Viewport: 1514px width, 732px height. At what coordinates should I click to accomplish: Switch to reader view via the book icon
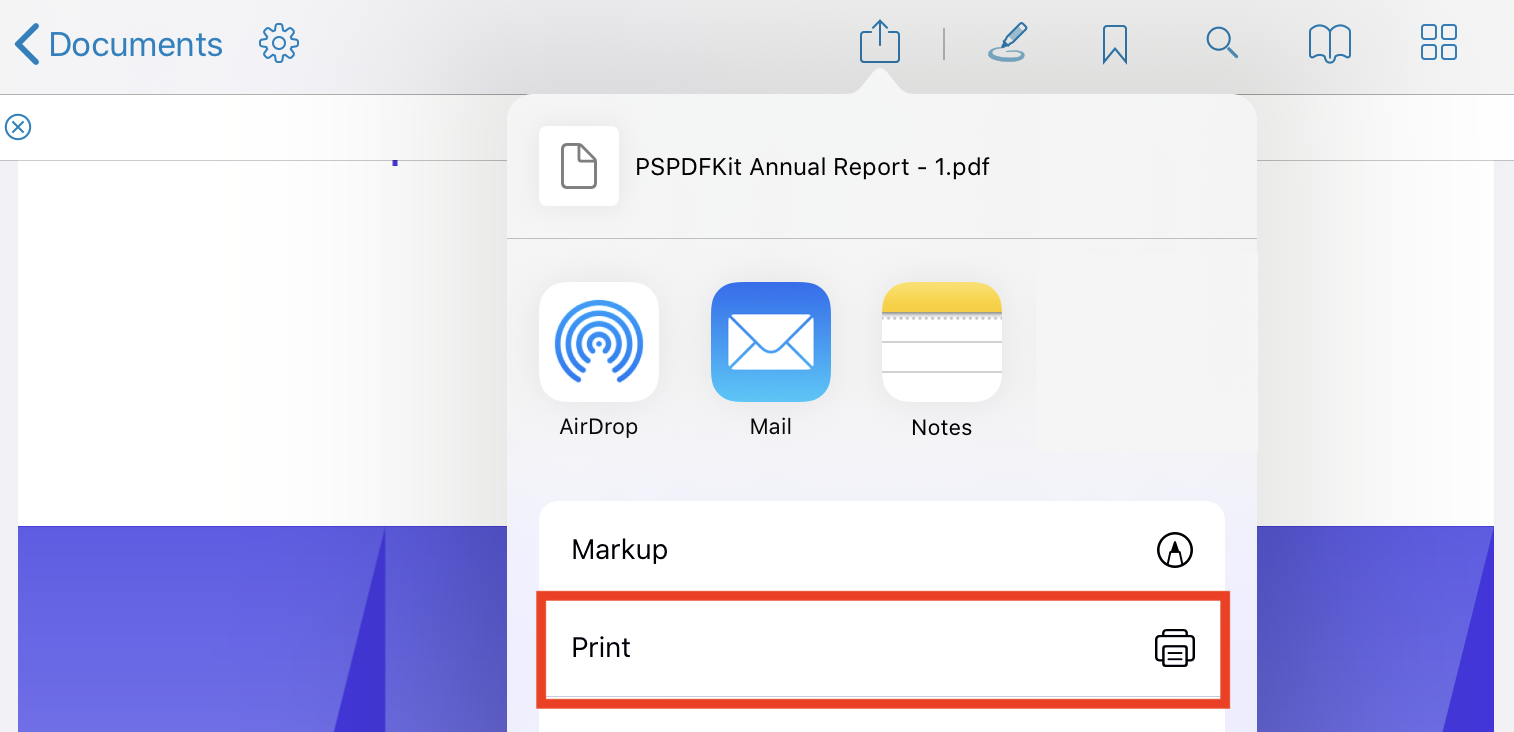(x=1329, y=44)
